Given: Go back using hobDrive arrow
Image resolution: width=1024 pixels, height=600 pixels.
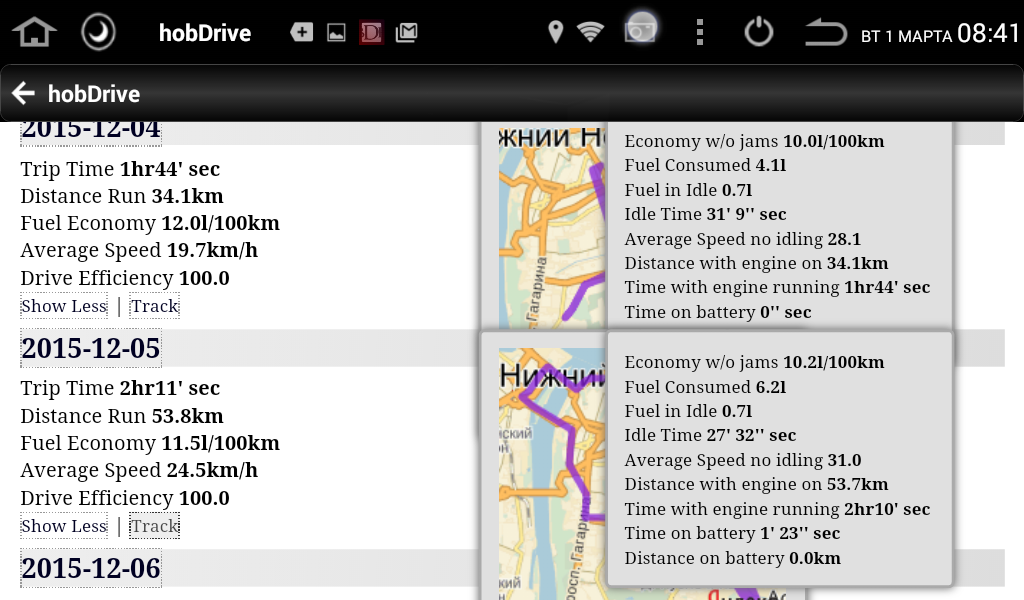Looking at the screenshot, I should (x=23, y=93).
